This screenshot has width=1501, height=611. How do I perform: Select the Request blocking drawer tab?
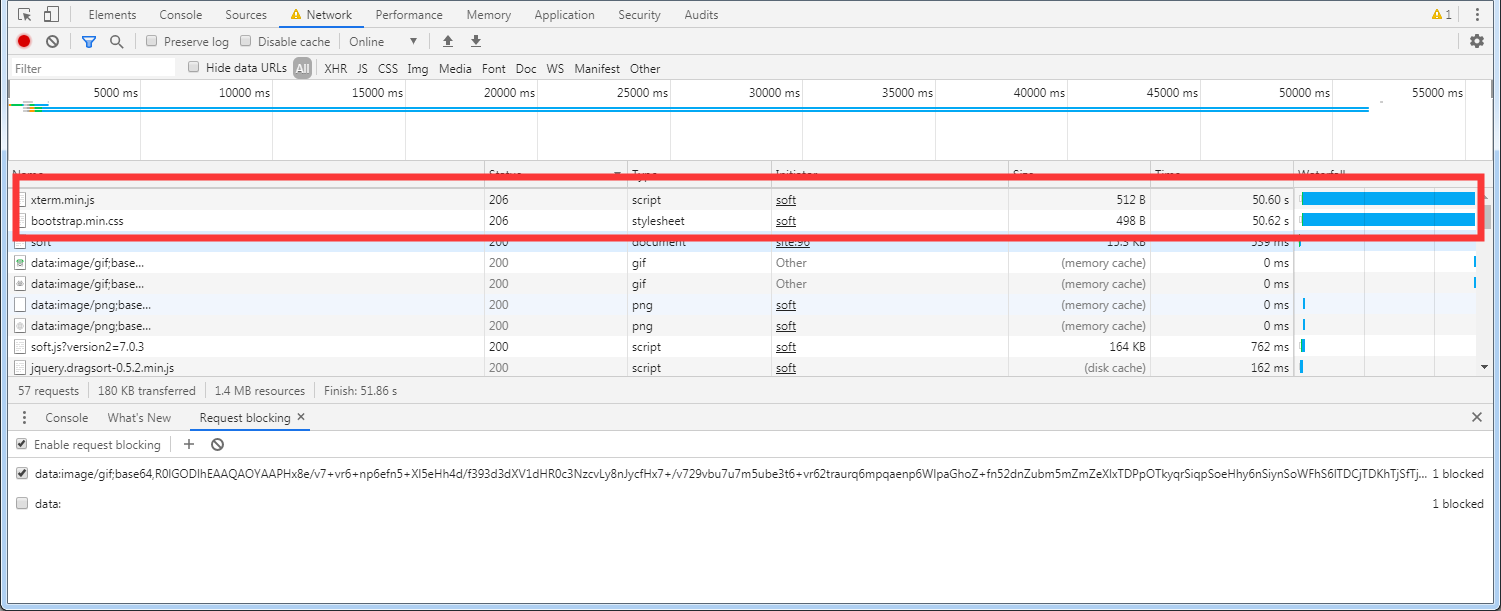tap(245, 418)
